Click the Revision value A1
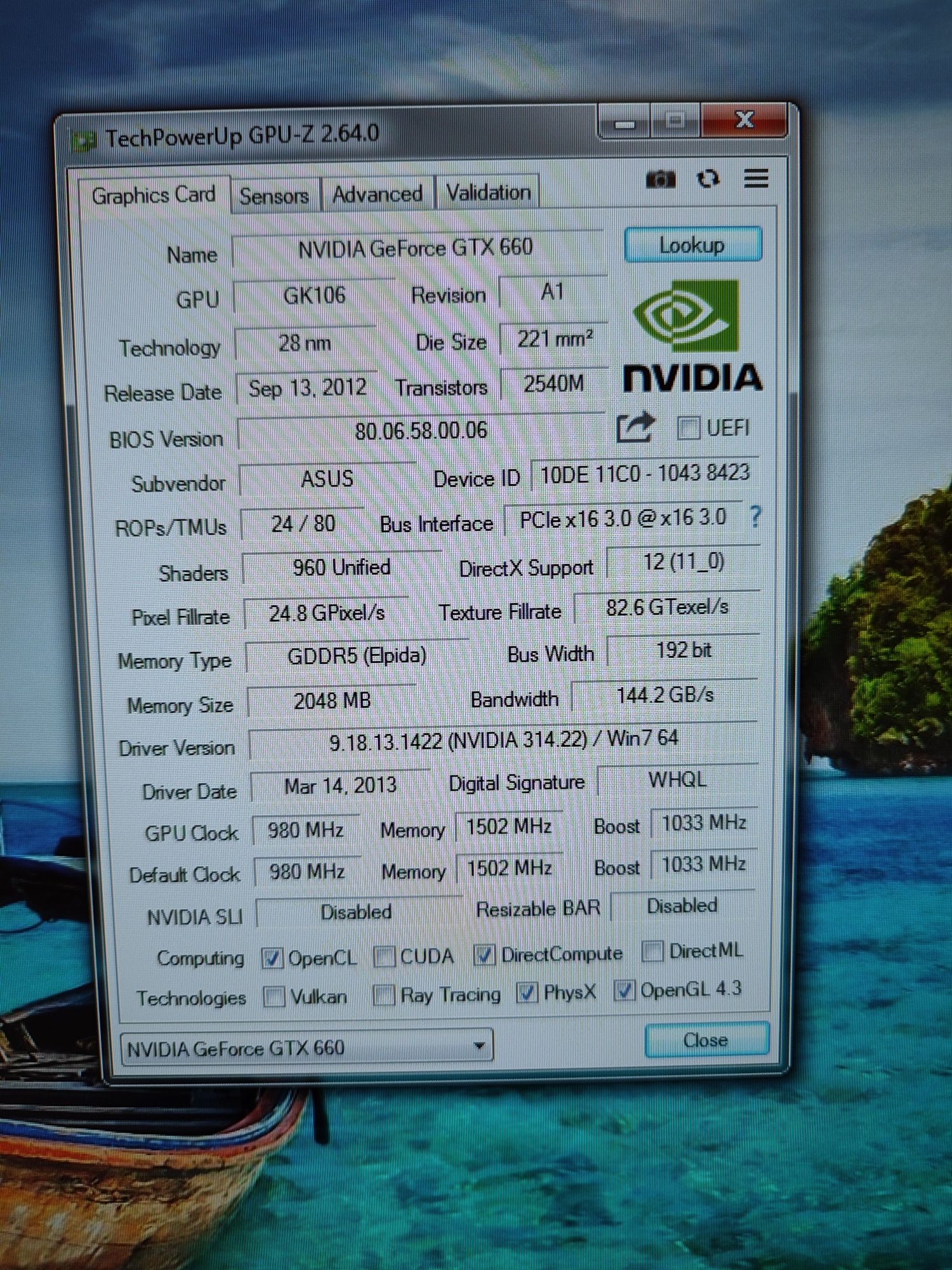Screen dimensions: 952x1270 pyautogui.click(x=553, y=292)
